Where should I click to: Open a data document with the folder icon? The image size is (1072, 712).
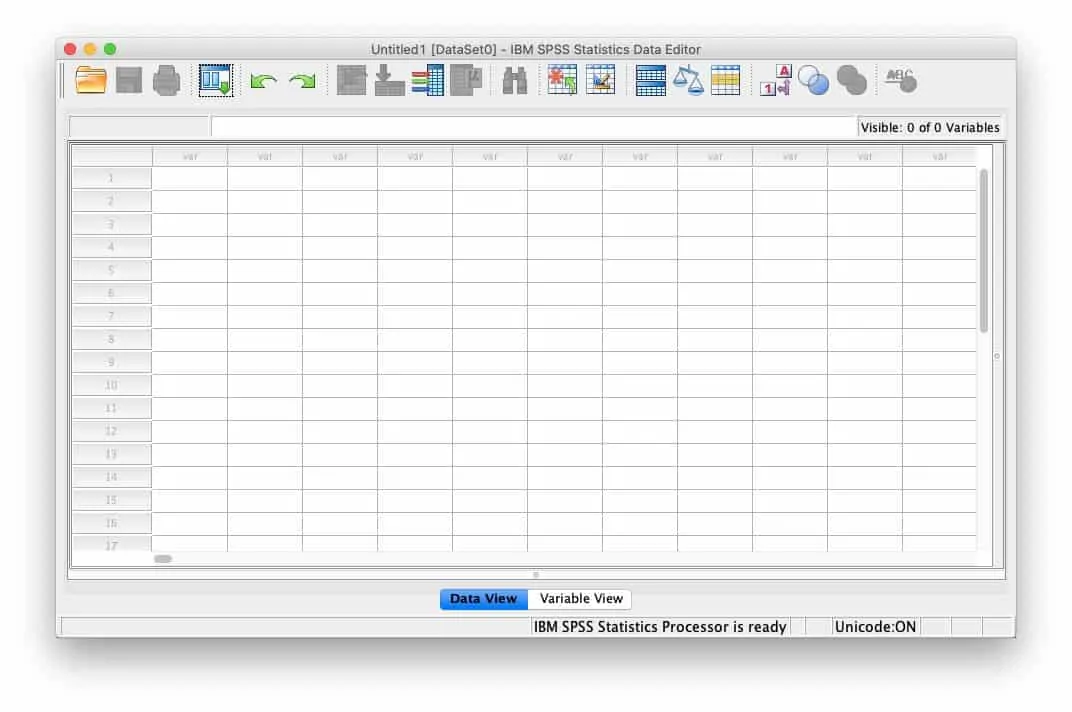pos(90,80)
